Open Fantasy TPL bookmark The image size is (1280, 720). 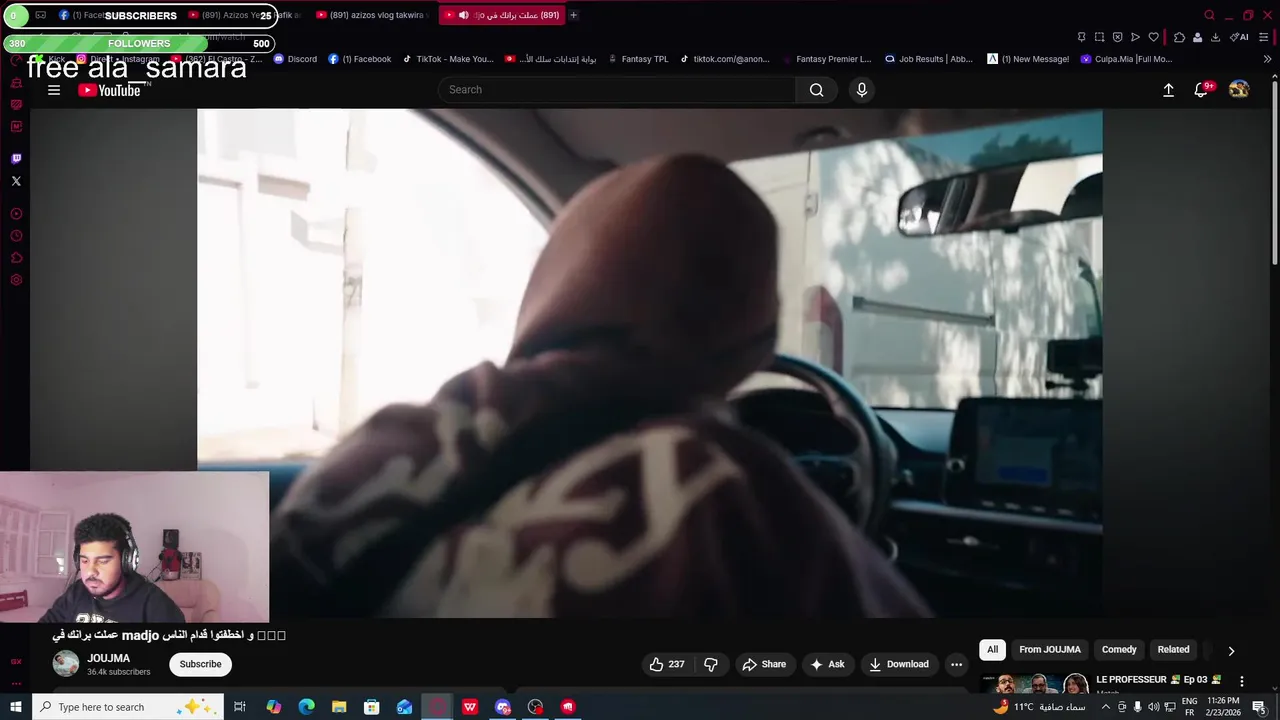point(637,59)
